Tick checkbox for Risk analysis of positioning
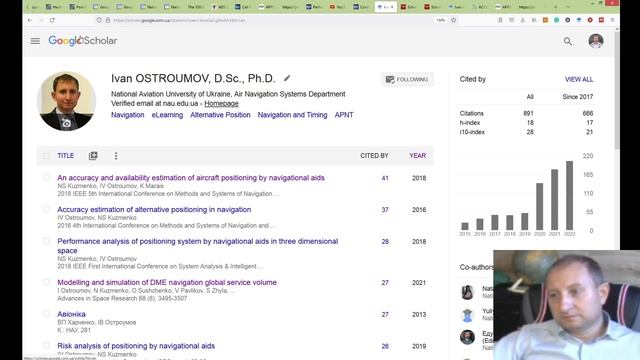This screenshot has height=360, width=640. tap(46, 346)
